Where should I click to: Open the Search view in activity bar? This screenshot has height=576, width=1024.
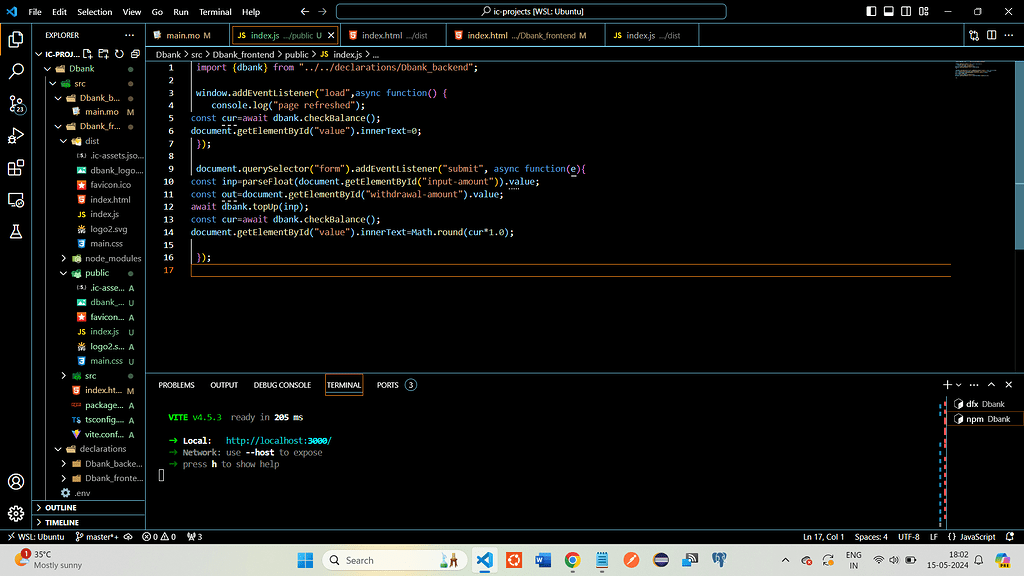click(x=16, y=71)
